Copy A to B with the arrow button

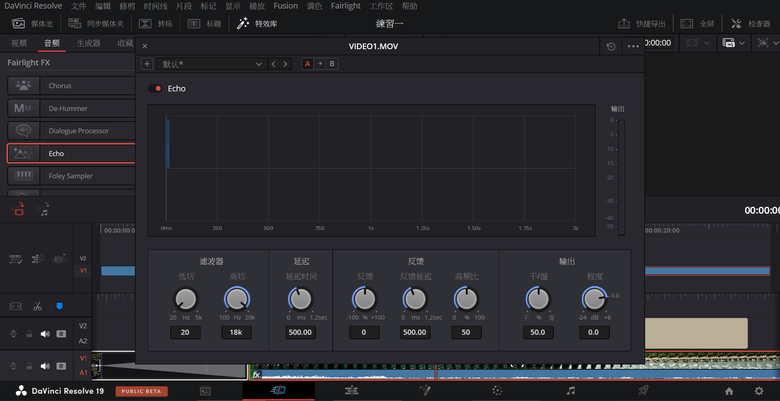[x=320, y=64]
